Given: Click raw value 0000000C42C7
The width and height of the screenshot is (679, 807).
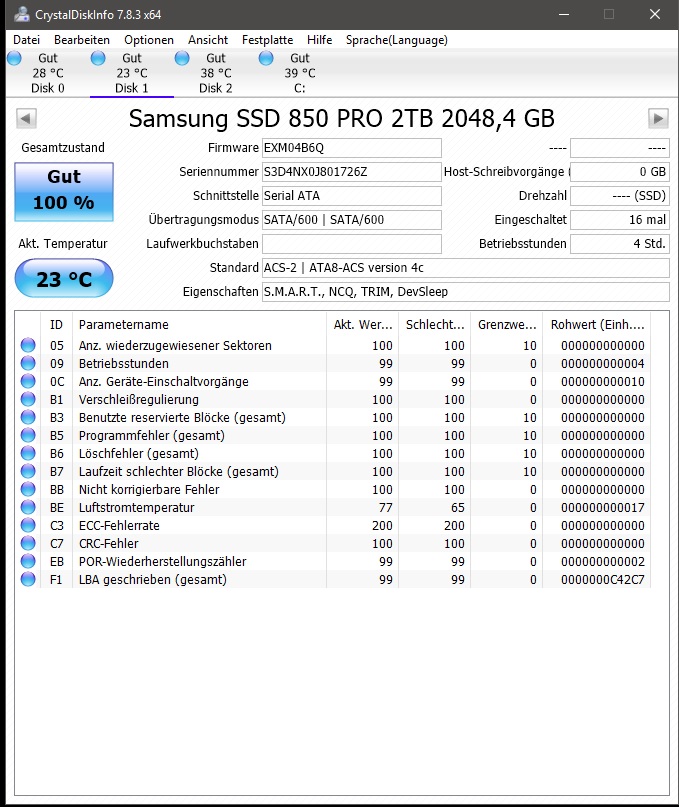Looking at the screenshot, I should (x=602, y=580).
